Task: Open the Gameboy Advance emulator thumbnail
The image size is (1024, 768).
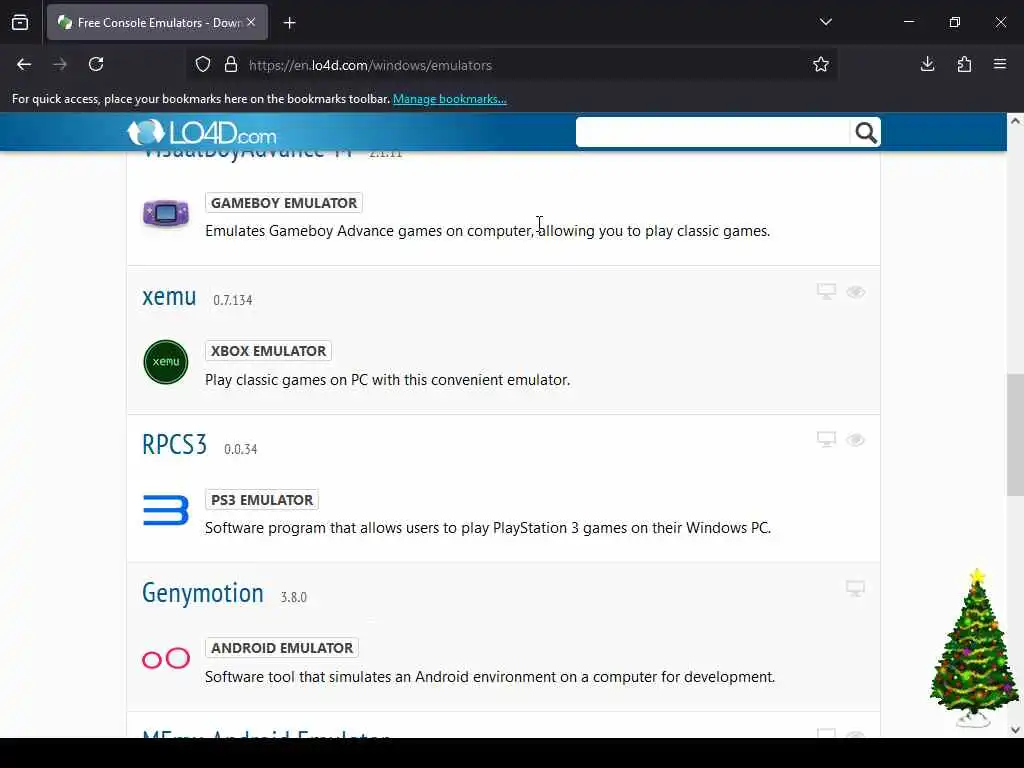Action: click(166, 214)
